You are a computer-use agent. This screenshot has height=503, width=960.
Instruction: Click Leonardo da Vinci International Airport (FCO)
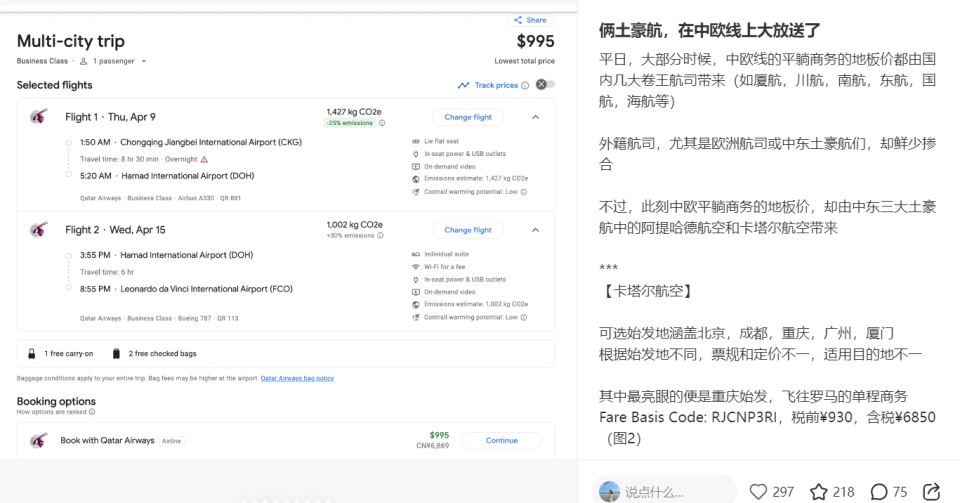[206, 289]
